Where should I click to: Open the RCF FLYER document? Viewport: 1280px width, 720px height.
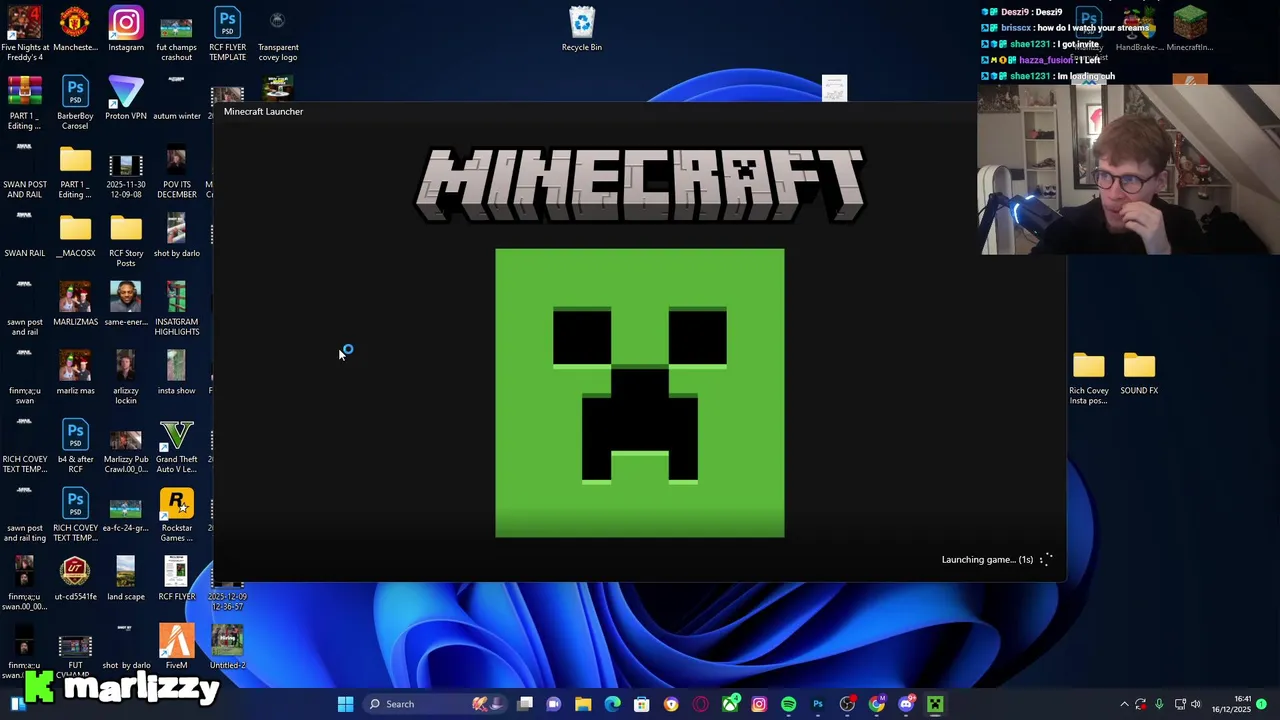(176, 580)
